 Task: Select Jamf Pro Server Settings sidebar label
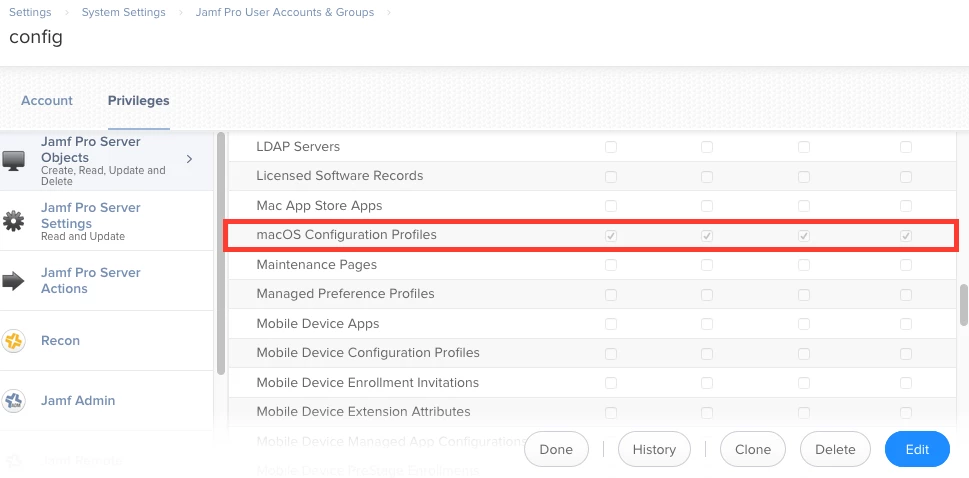pos(91,215)
